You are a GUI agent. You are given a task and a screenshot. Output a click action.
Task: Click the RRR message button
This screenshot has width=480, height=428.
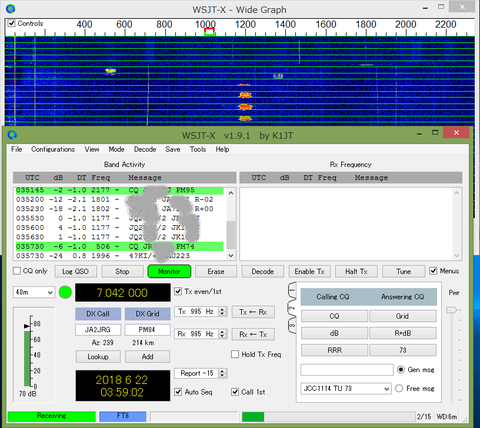coord(334,350)
